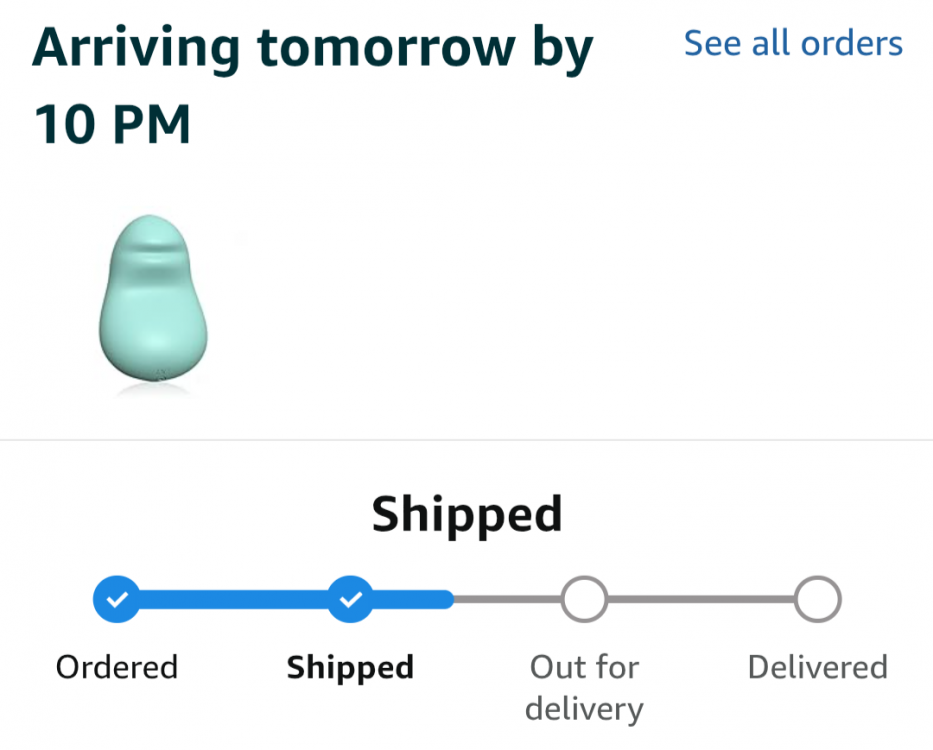Tap the Out for delivery step label
Viewport: 933px width, 750px height.
tap(584, 687)
